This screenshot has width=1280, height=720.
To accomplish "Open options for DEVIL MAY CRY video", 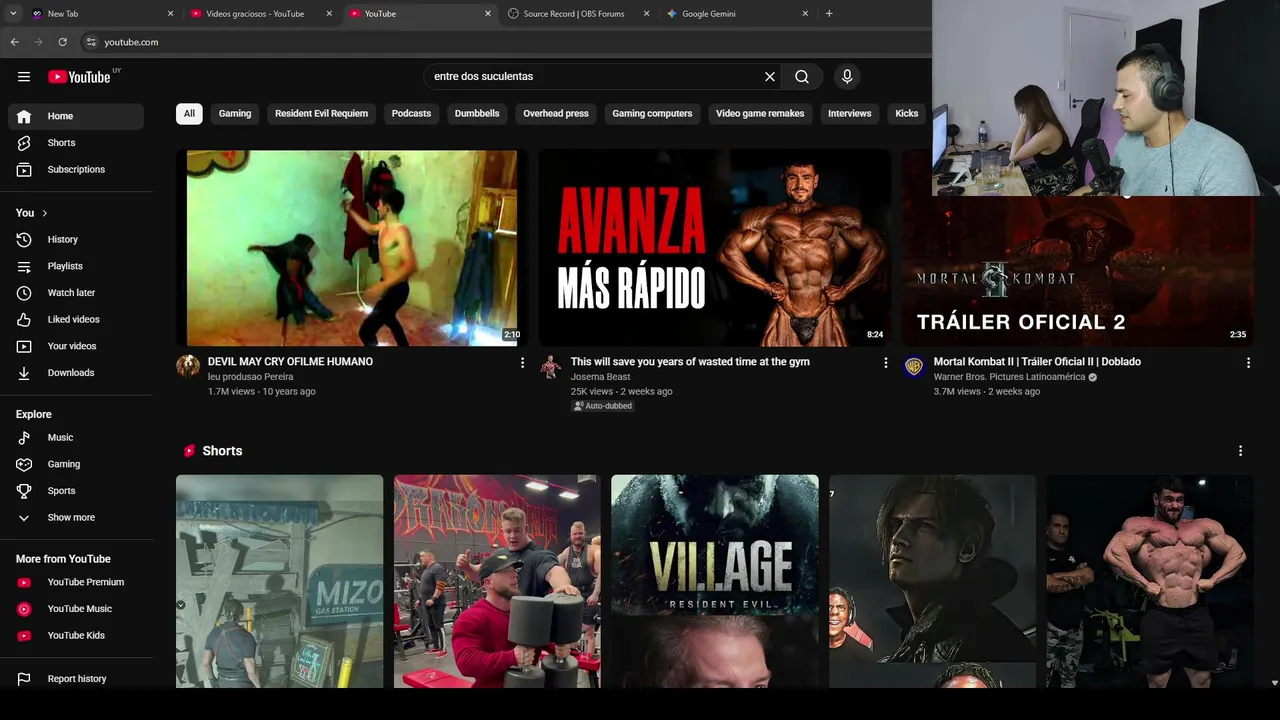I will (x=522, y=363).
